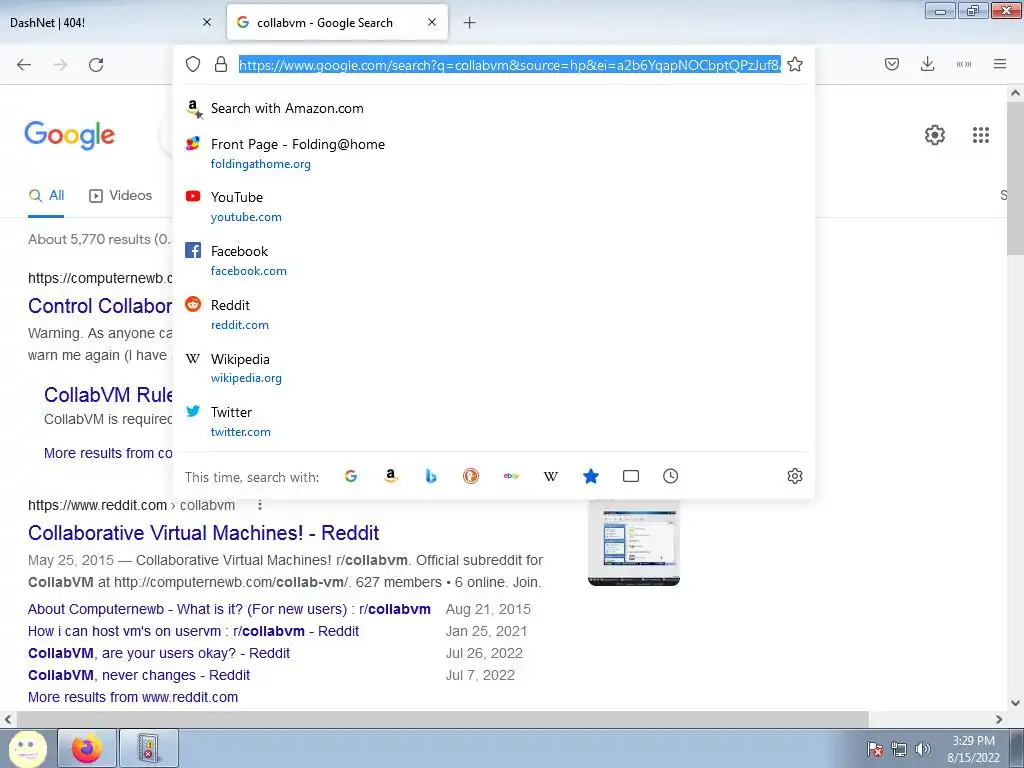
Task: Open the Twitter suggestion
Action: [x=494, y=421]
